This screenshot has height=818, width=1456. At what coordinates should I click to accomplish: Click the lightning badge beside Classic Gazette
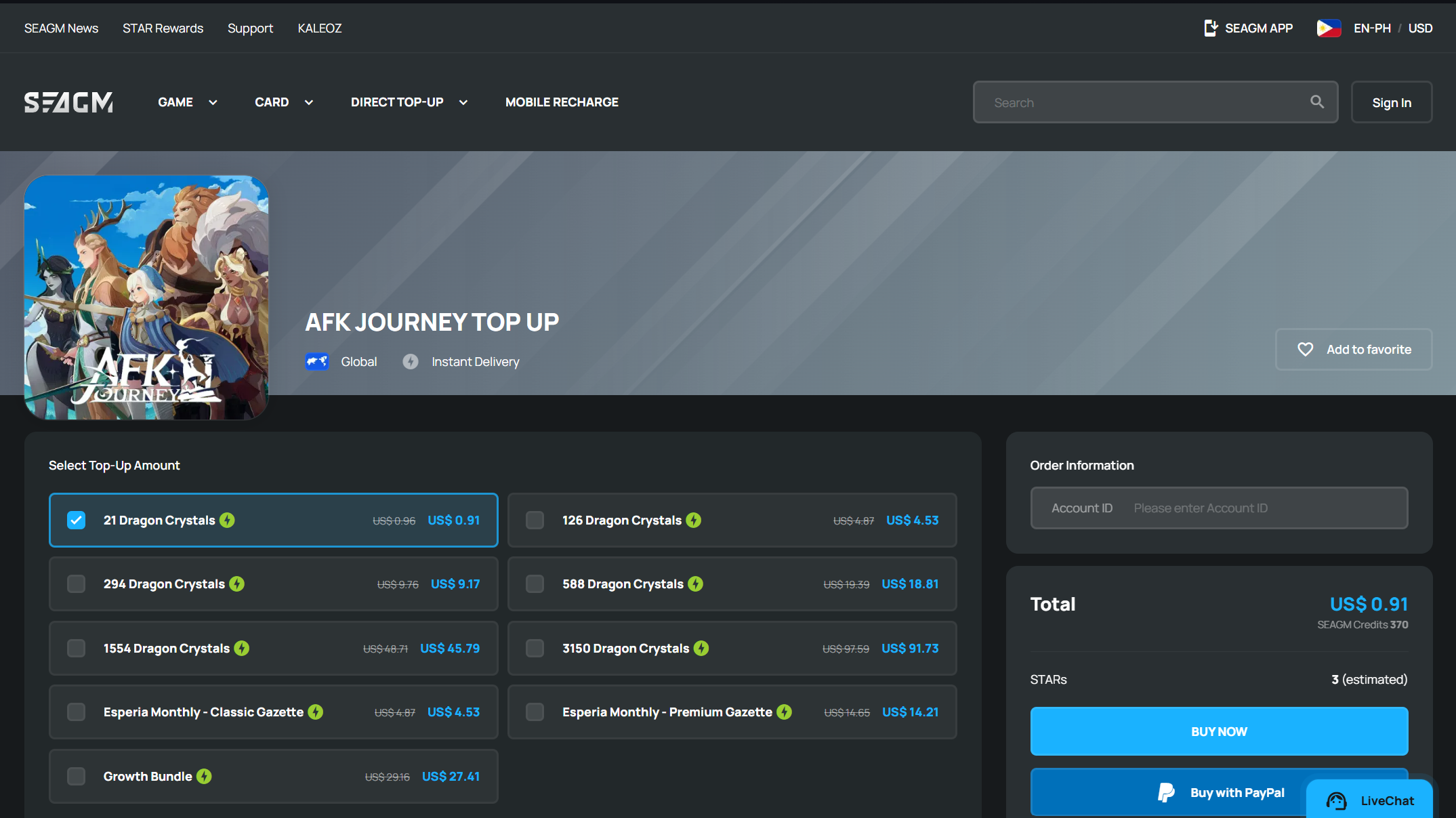tap(316, 712)
